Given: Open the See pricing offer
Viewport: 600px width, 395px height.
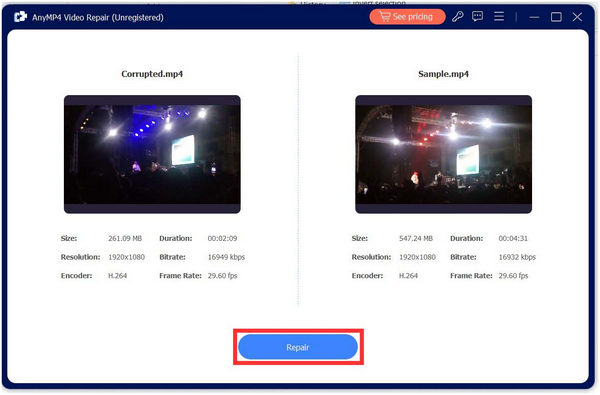Looking at the screenshot, I should 407,17.
